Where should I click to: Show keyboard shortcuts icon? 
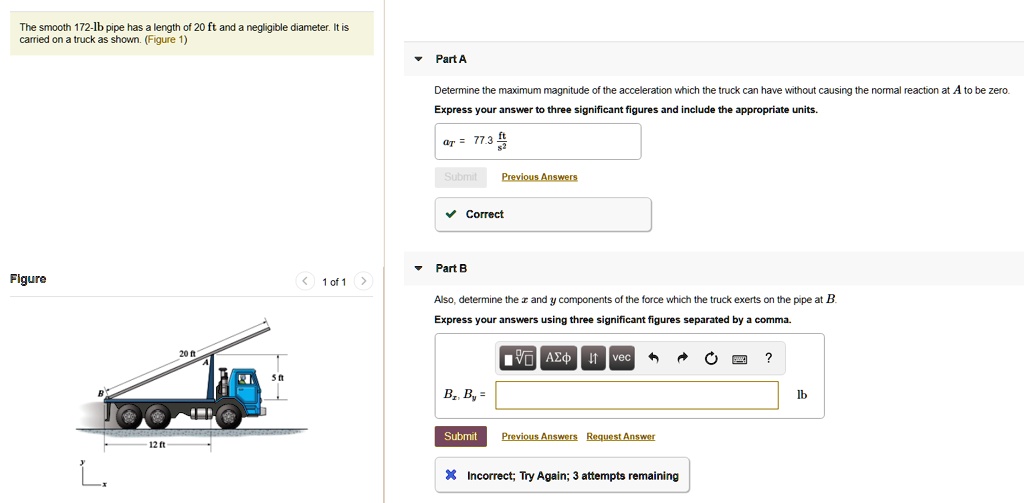point(740,359)
